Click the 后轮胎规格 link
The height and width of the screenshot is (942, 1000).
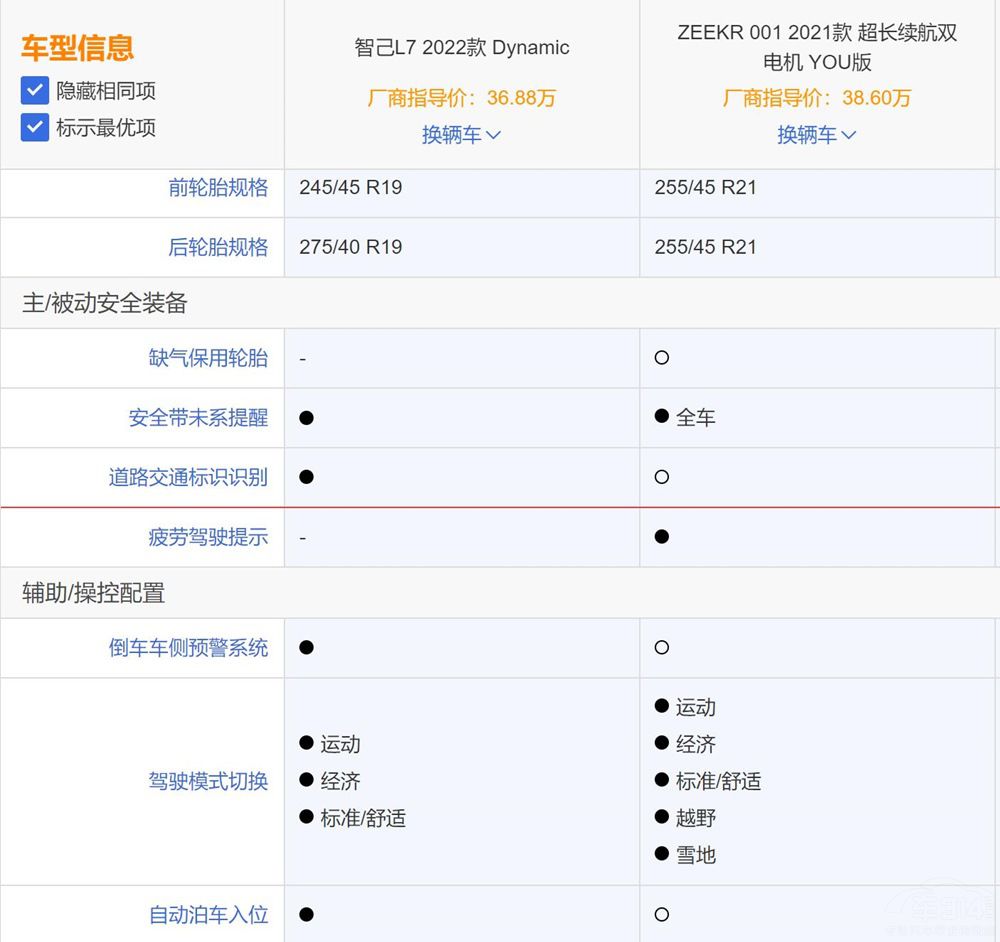coord(218,248)
